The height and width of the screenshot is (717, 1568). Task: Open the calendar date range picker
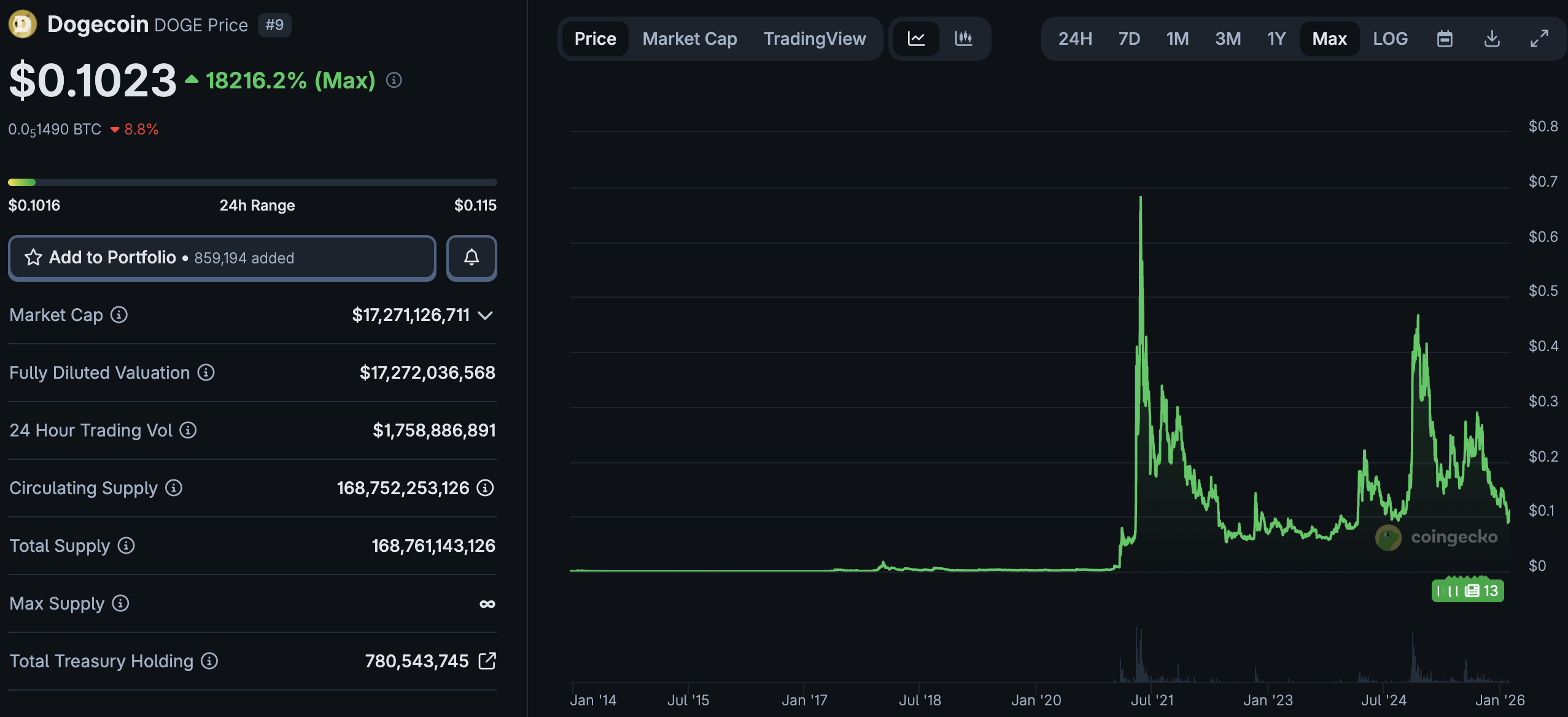[1445, 39]
